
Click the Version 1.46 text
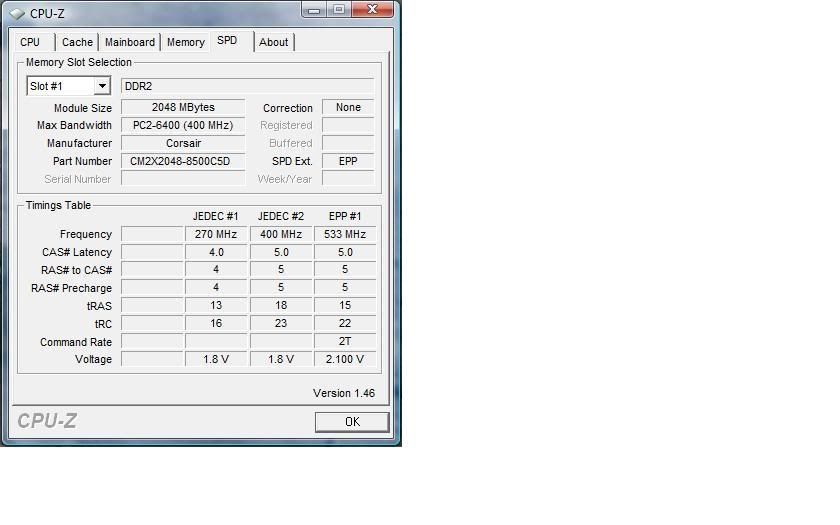coord(344,393)
